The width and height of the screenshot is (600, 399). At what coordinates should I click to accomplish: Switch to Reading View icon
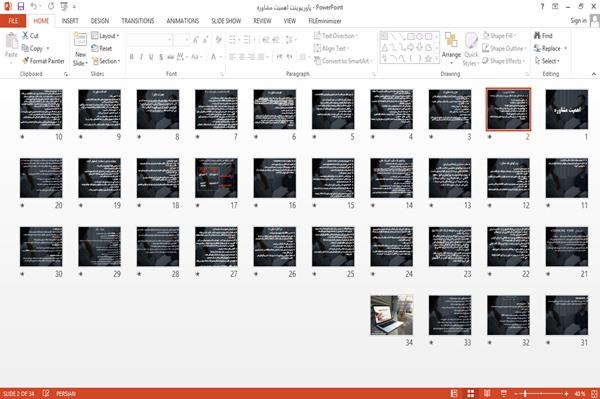coord(487,393)
